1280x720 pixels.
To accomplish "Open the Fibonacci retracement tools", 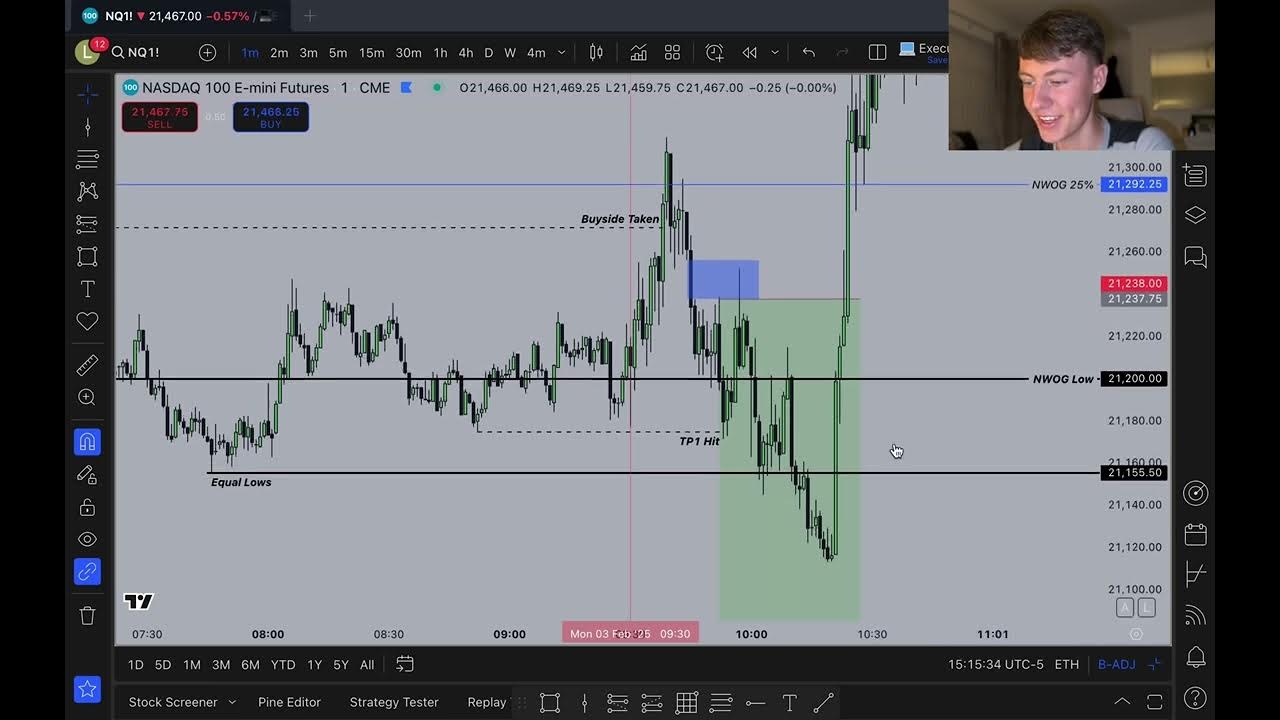I will (x=87, y=159).
